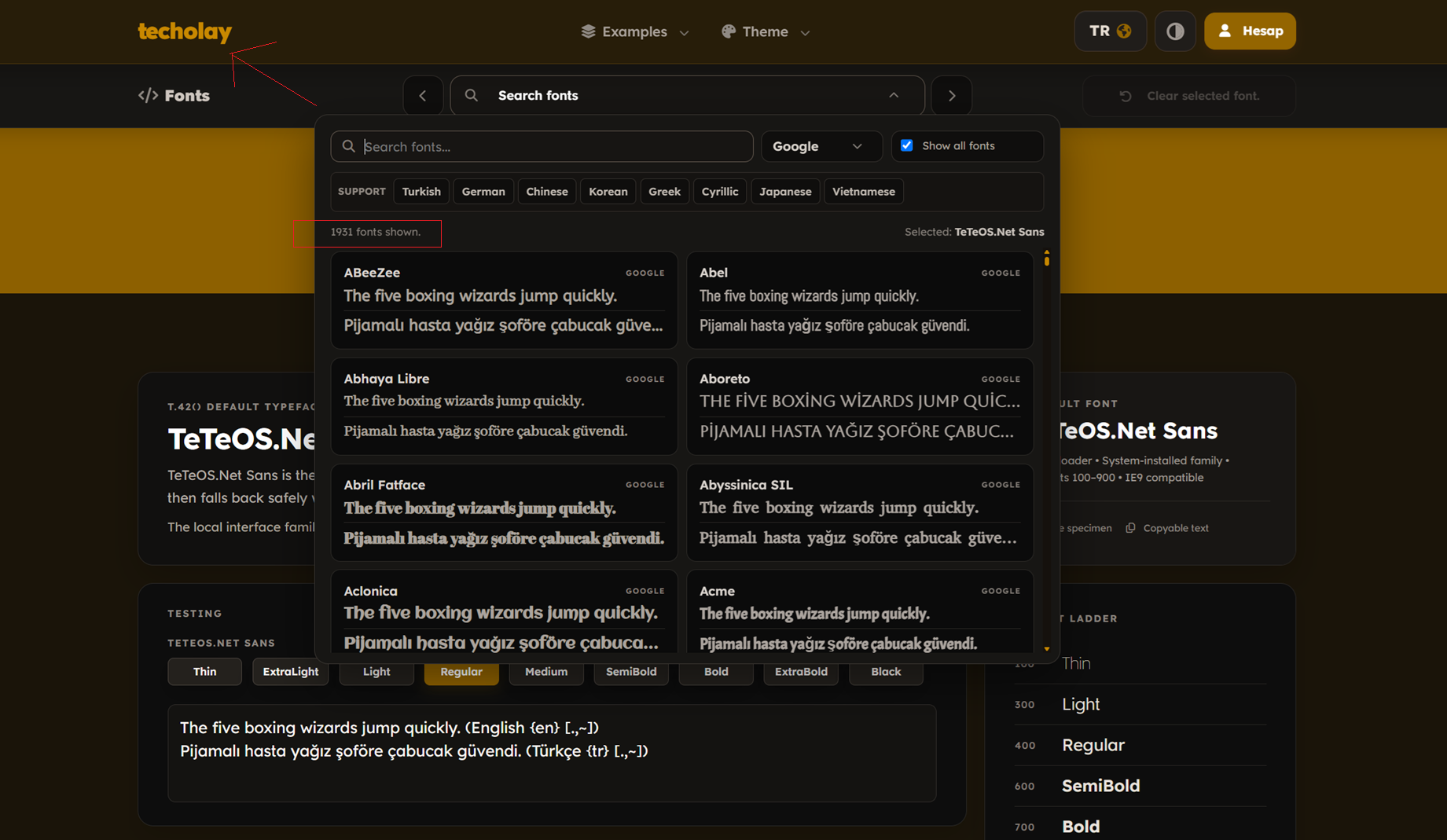Click Clear selected font button

tap(1189, 96)
